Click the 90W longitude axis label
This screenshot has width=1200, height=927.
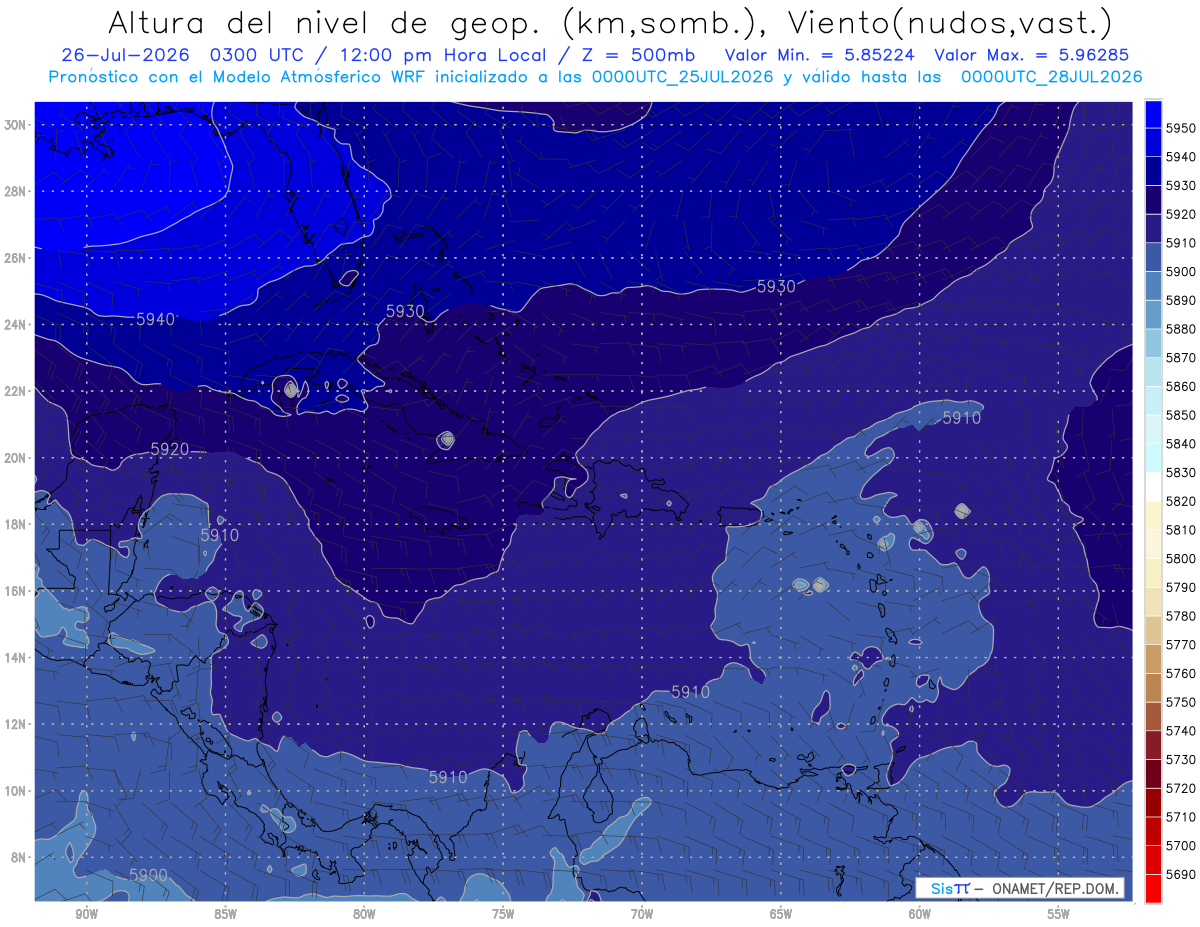coord(86,914)
